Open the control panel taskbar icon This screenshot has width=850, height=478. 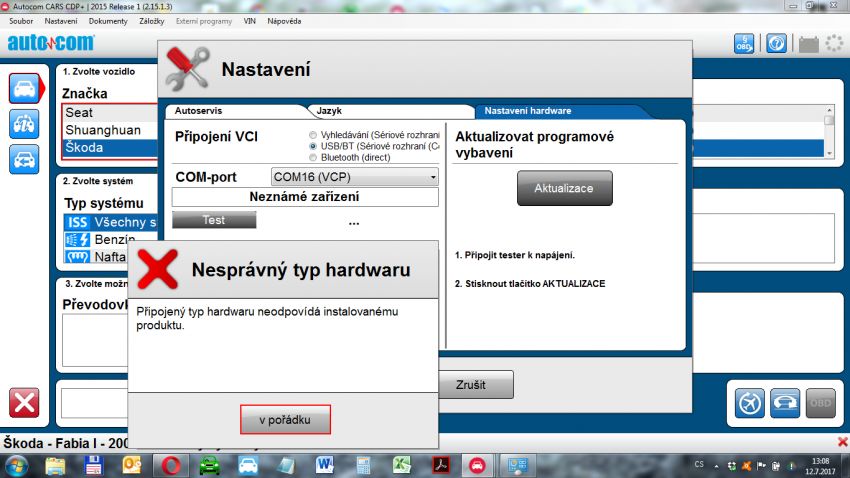[517, 466]
